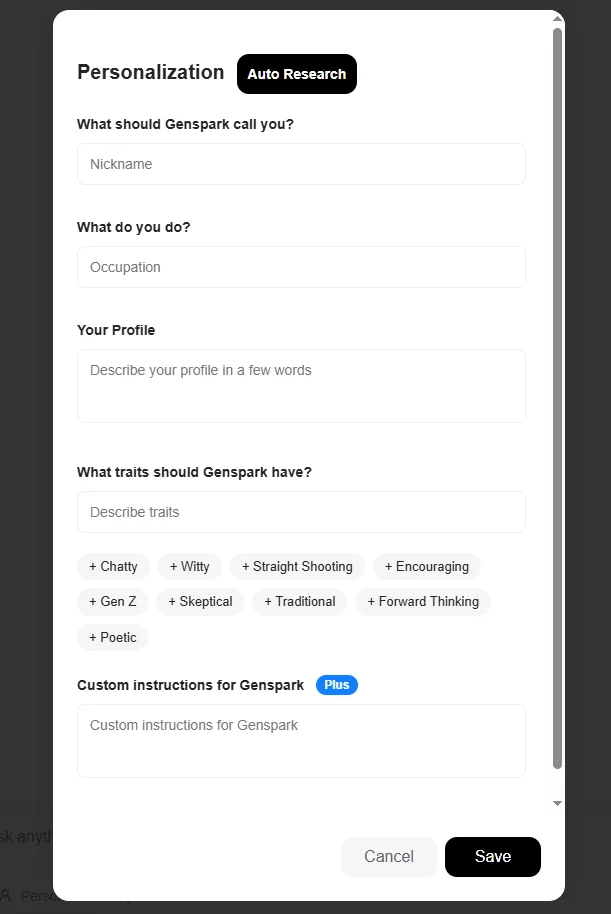This screenshot has height=914, width=611.
Task: Click the scrollbar up arrow
Action: coord(557,19)
